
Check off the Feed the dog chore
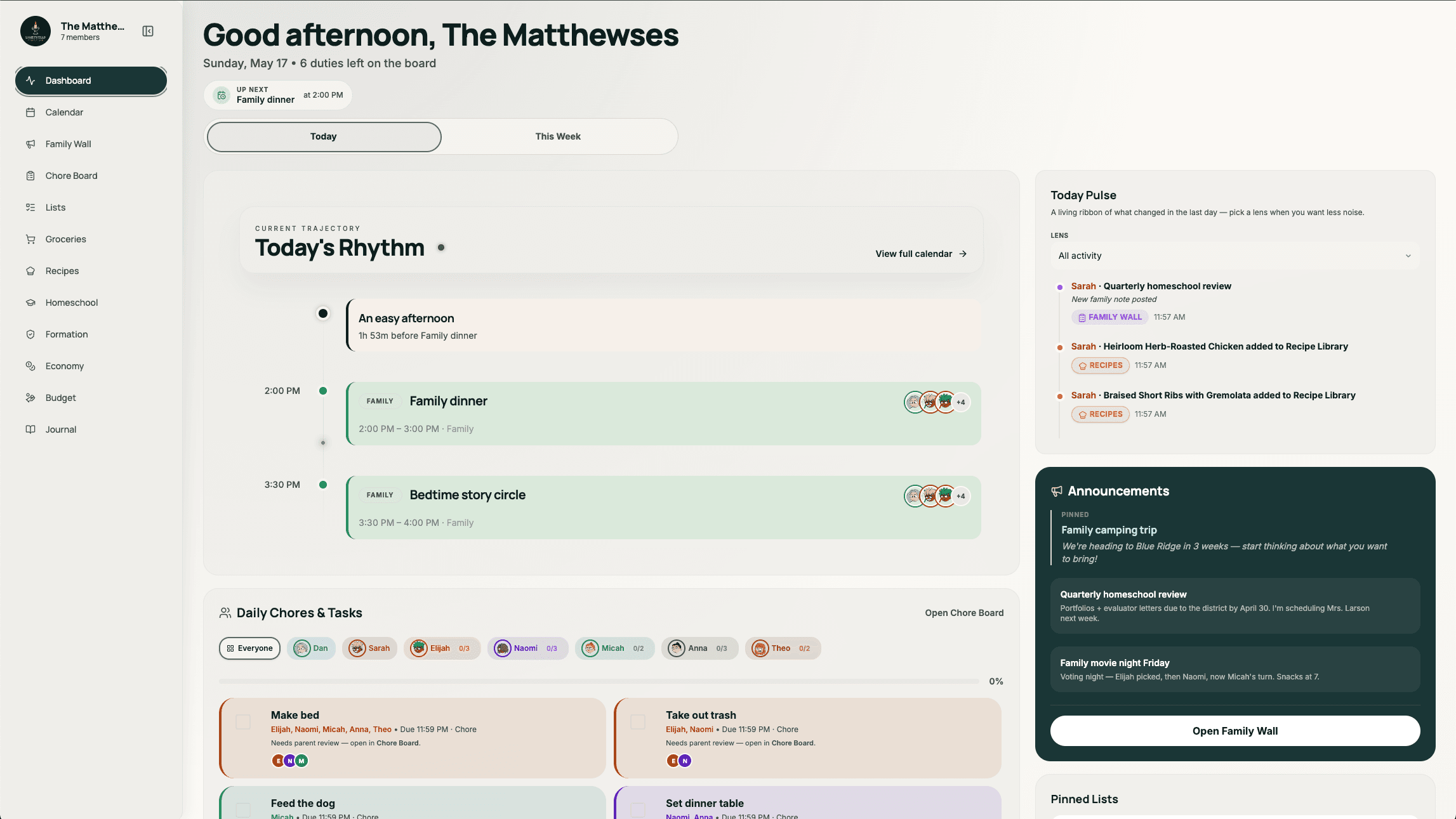tap(243, 810)
